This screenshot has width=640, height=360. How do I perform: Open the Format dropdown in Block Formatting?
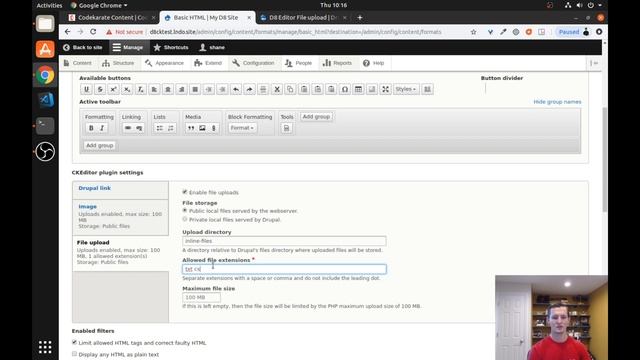point(242,128)
